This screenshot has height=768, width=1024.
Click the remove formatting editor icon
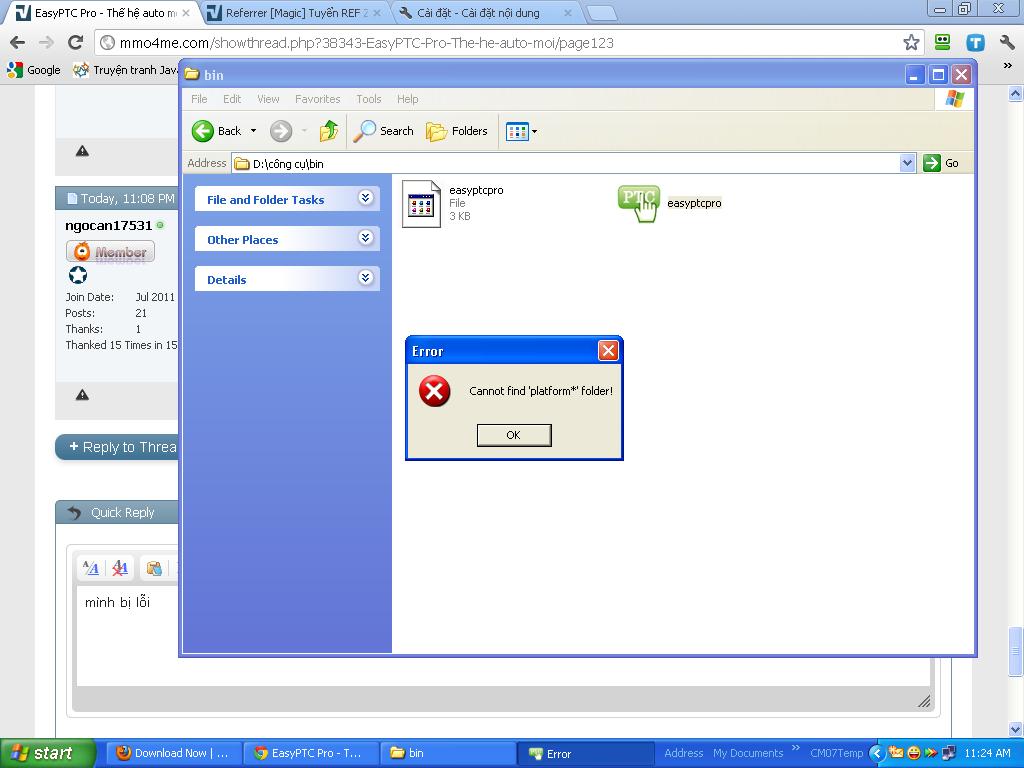pos(120,568)
